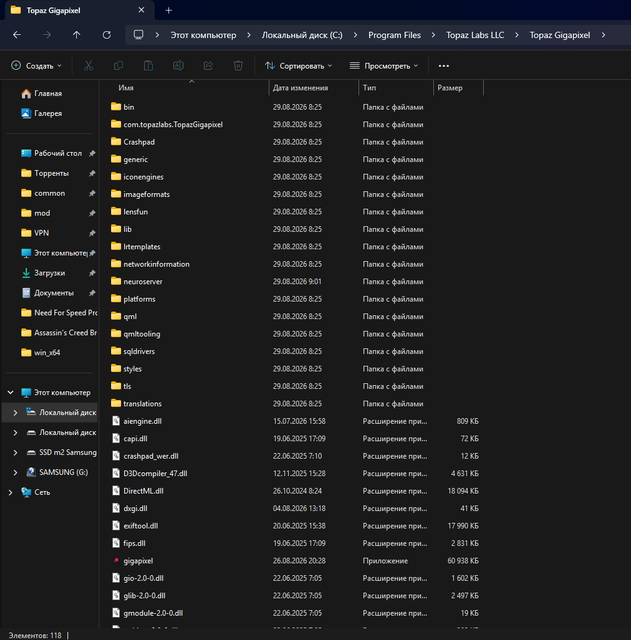Collapse Этот компьютер tree node
Image resolution: width=631 pixels, height=640 pixels.
click(x=11, y=393)
